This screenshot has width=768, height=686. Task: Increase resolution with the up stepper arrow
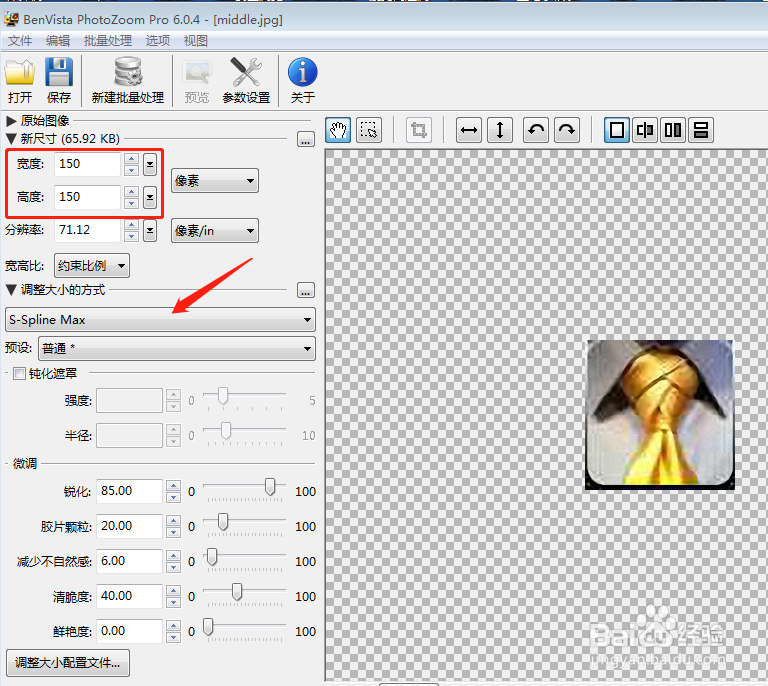pos(131,225)
